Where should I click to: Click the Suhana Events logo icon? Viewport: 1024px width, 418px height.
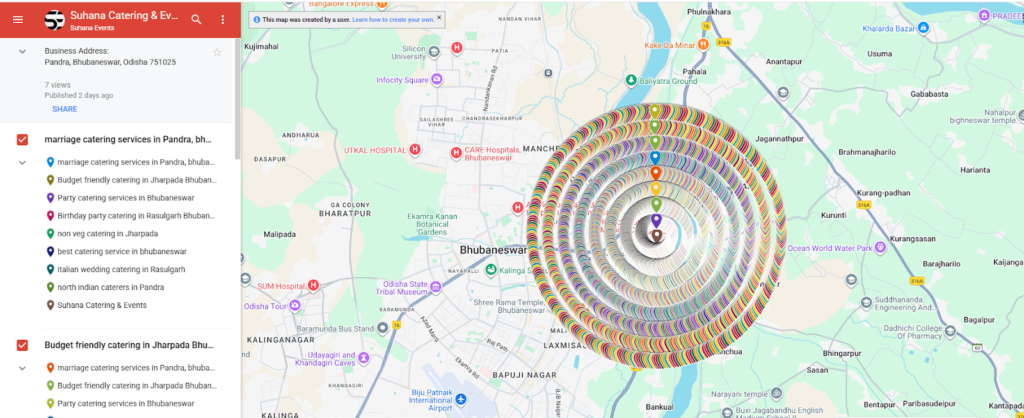[x=52, y=19]
